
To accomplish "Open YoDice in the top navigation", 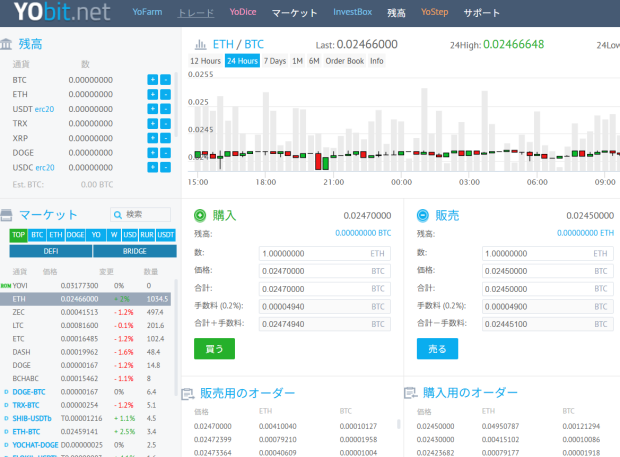I will coord(243,12).
